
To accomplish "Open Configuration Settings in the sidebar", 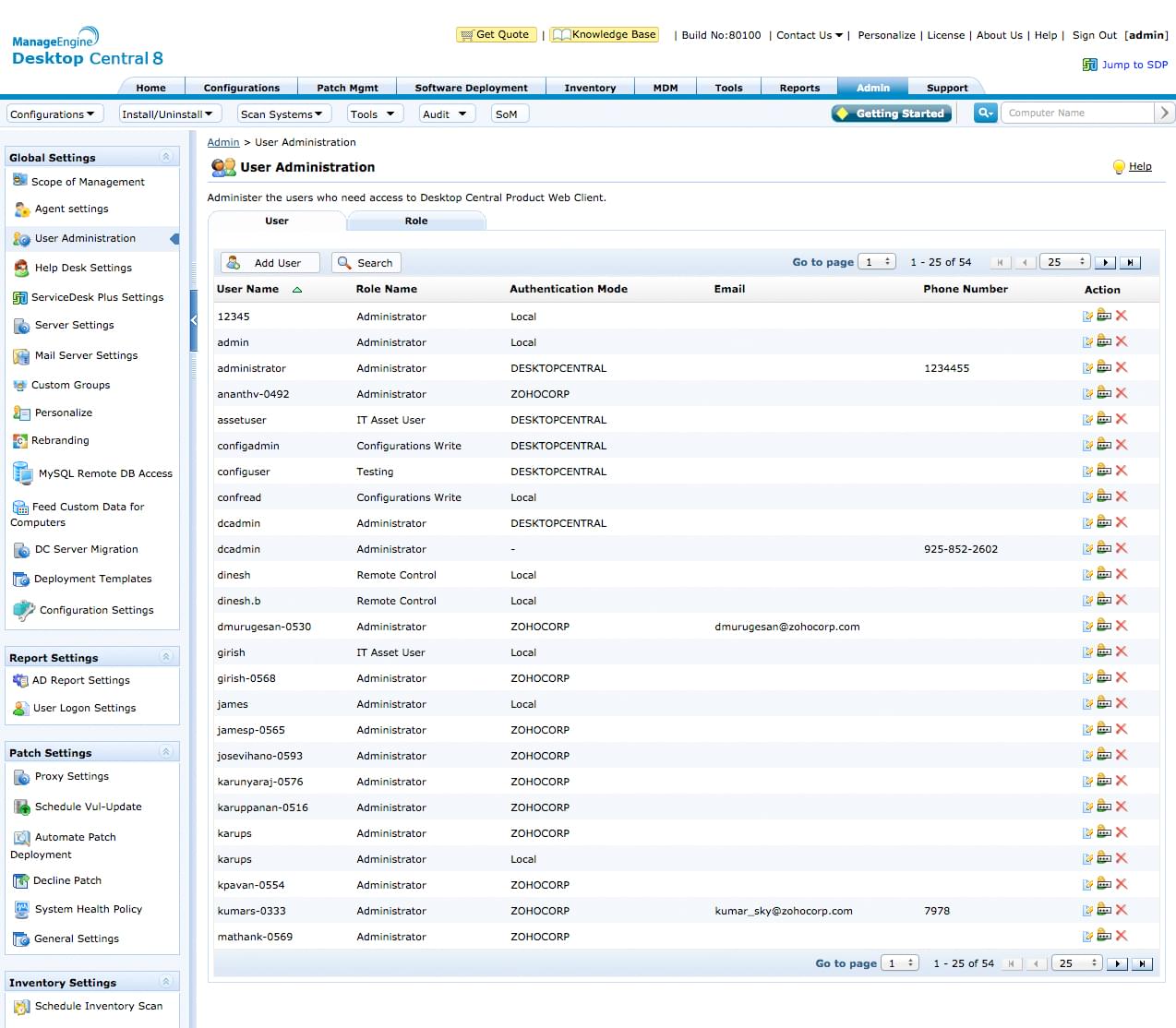I will click(x=97, y=610).
